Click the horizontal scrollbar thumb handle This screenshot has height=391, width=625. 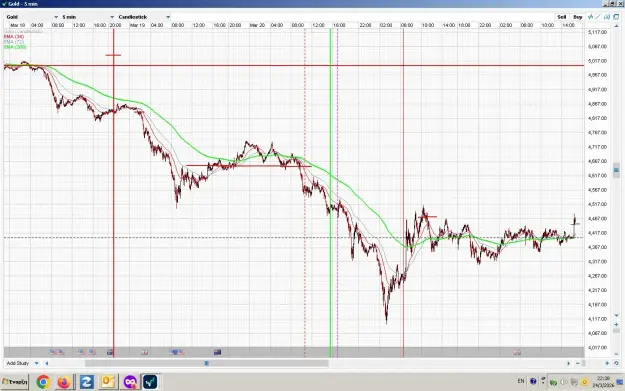click(x=206, y=363)
